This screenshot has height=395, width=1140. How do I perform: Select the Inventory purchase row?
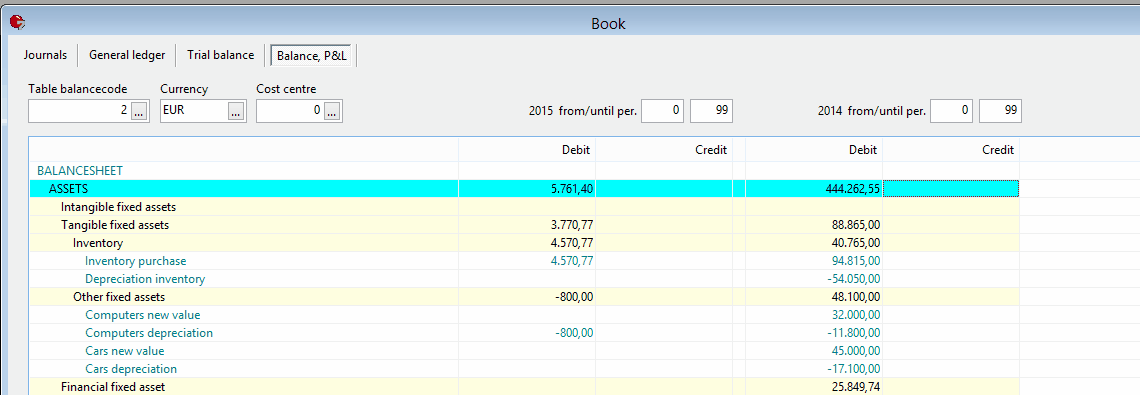(x=523, y=260)
